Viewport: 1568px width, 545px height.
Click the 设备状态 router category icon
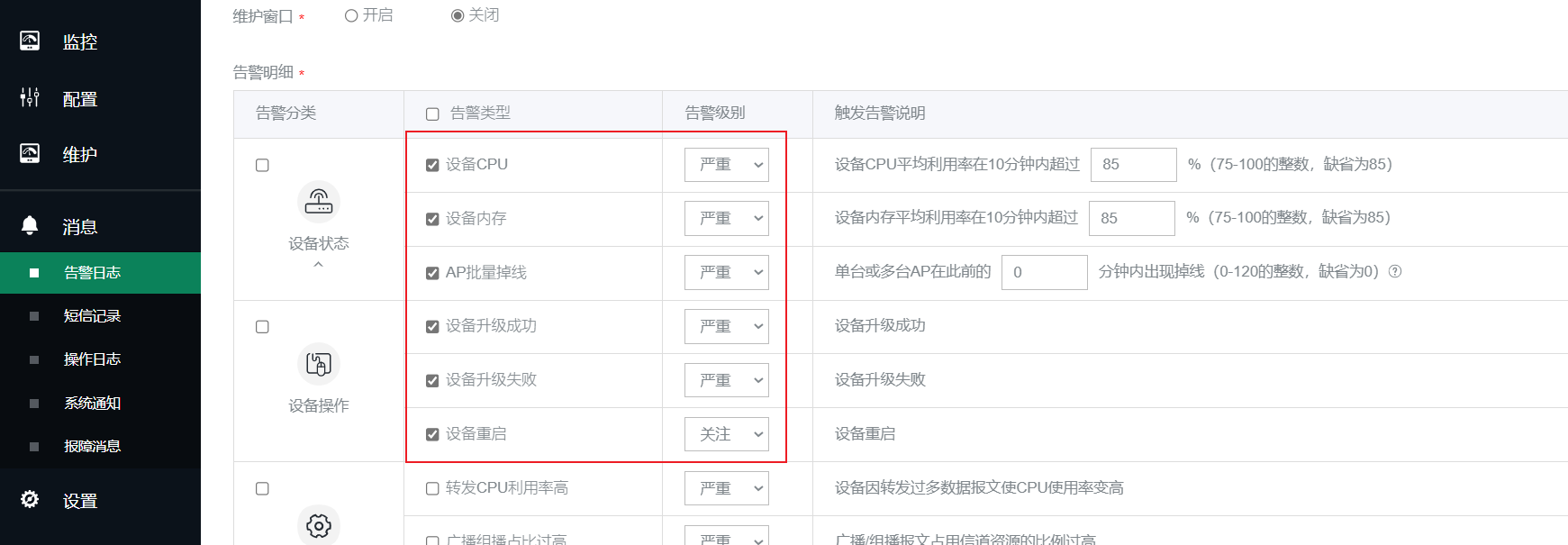tap(318, 202)
